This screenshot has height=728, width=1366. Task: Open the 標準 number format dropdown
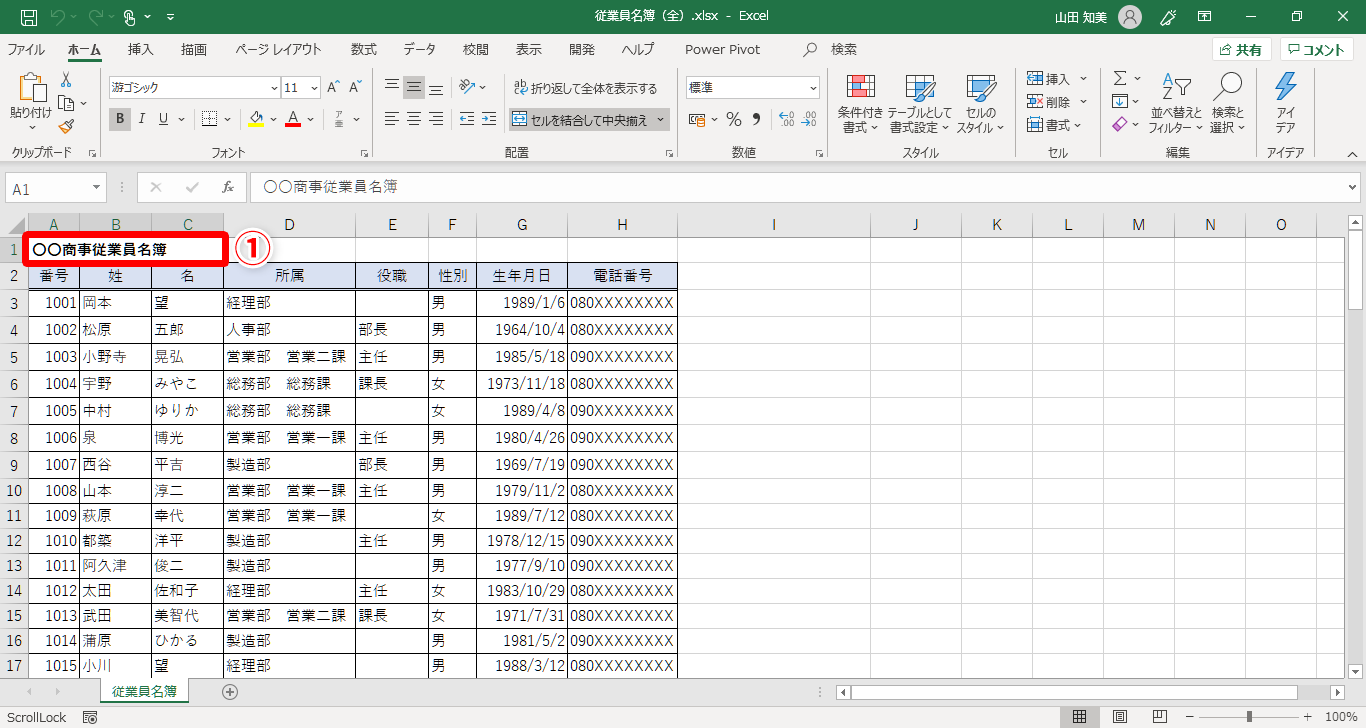coord(812,88)
